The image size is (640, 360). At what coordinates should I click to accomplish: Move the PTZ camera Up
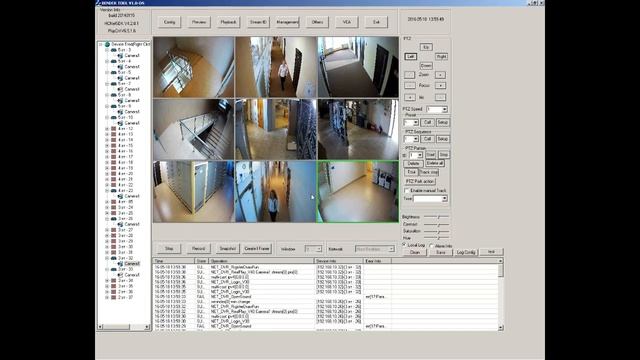click(x=426, y=47)
